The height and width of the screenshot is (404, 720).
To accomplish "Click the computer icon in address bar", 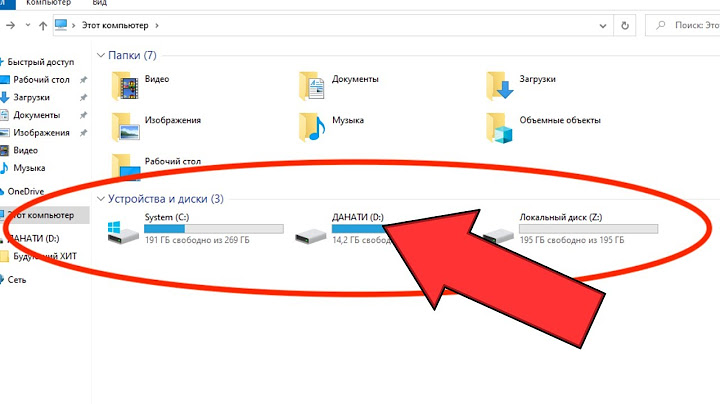I will 61,25.
